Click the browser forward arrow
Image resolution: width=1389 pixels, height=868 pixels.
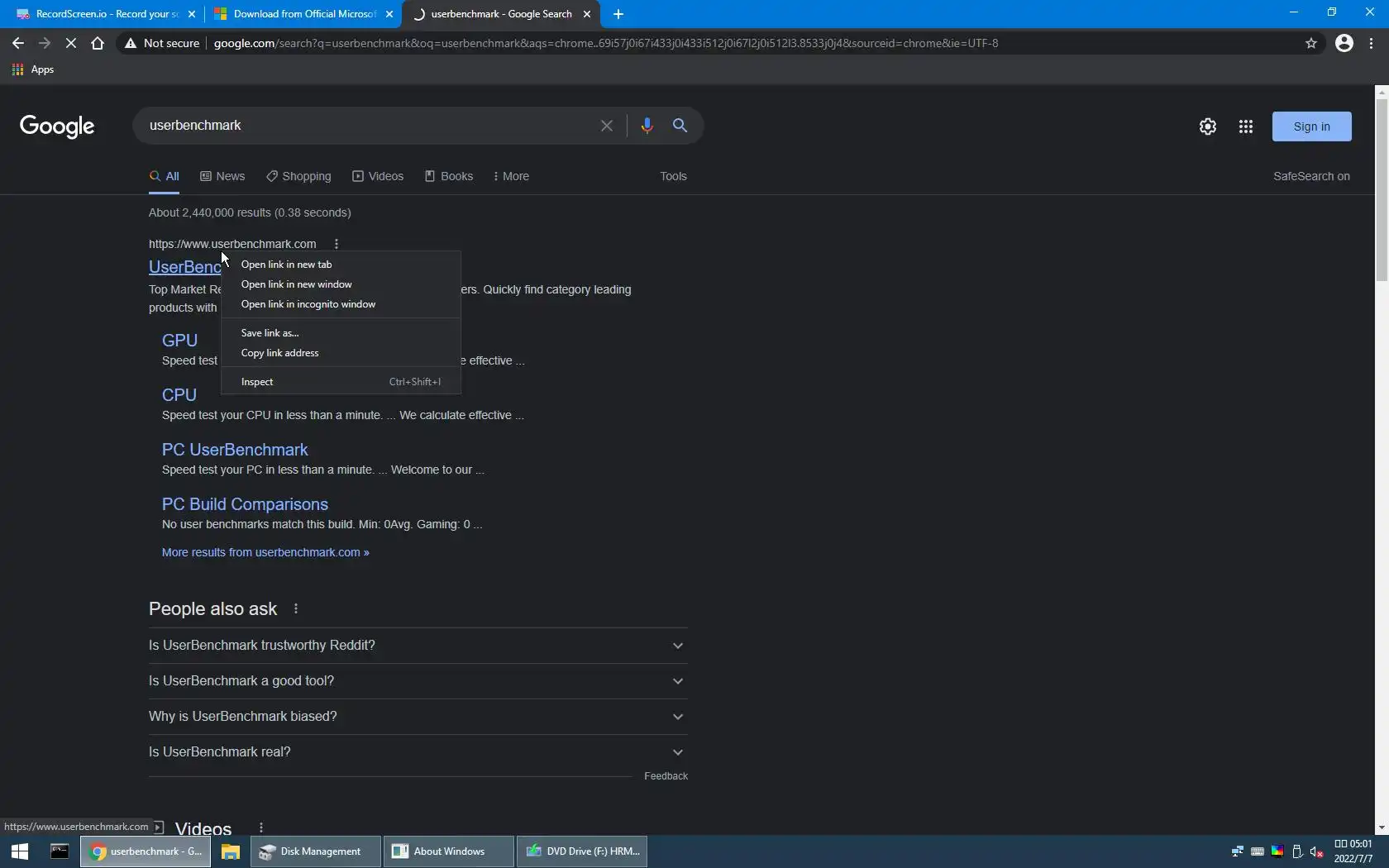point(45,43)
